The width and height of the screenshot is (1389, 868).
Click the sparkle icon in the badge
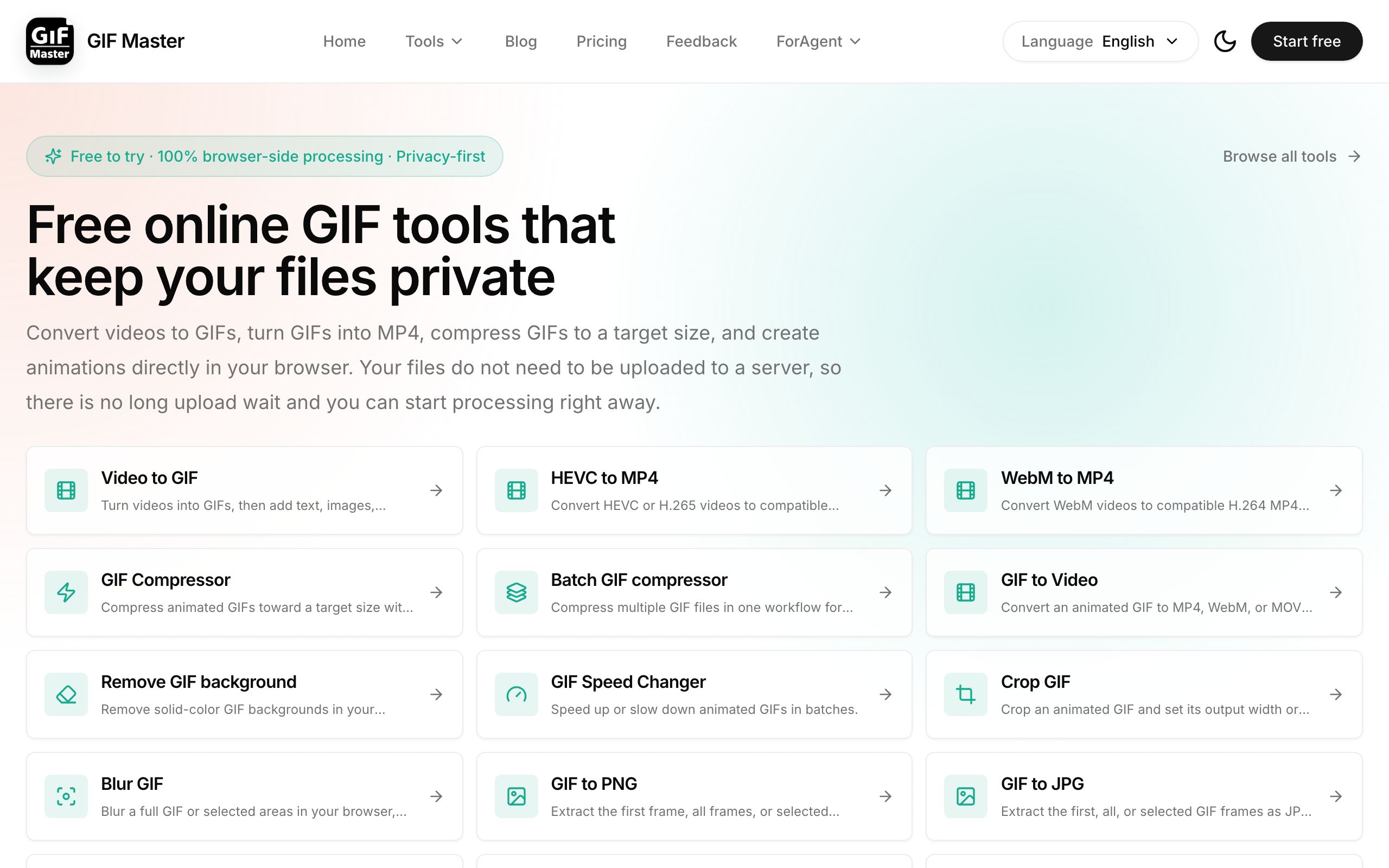(53, 156)
